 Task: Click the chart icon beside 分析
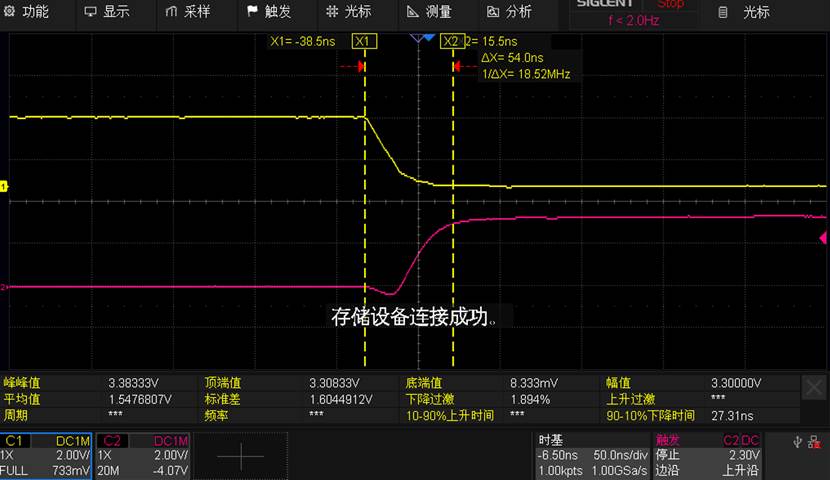(493, 11)
